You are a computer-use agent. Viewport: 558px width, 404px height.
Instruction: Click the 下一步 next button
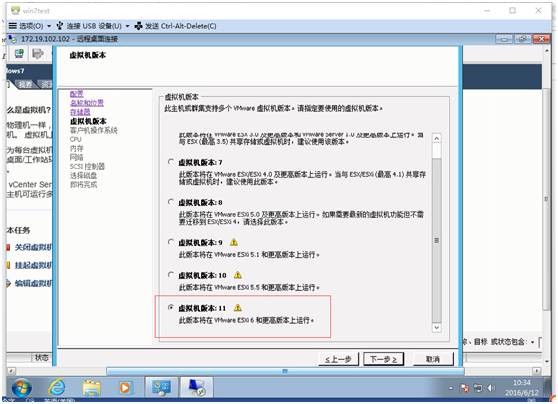(384, 359)
